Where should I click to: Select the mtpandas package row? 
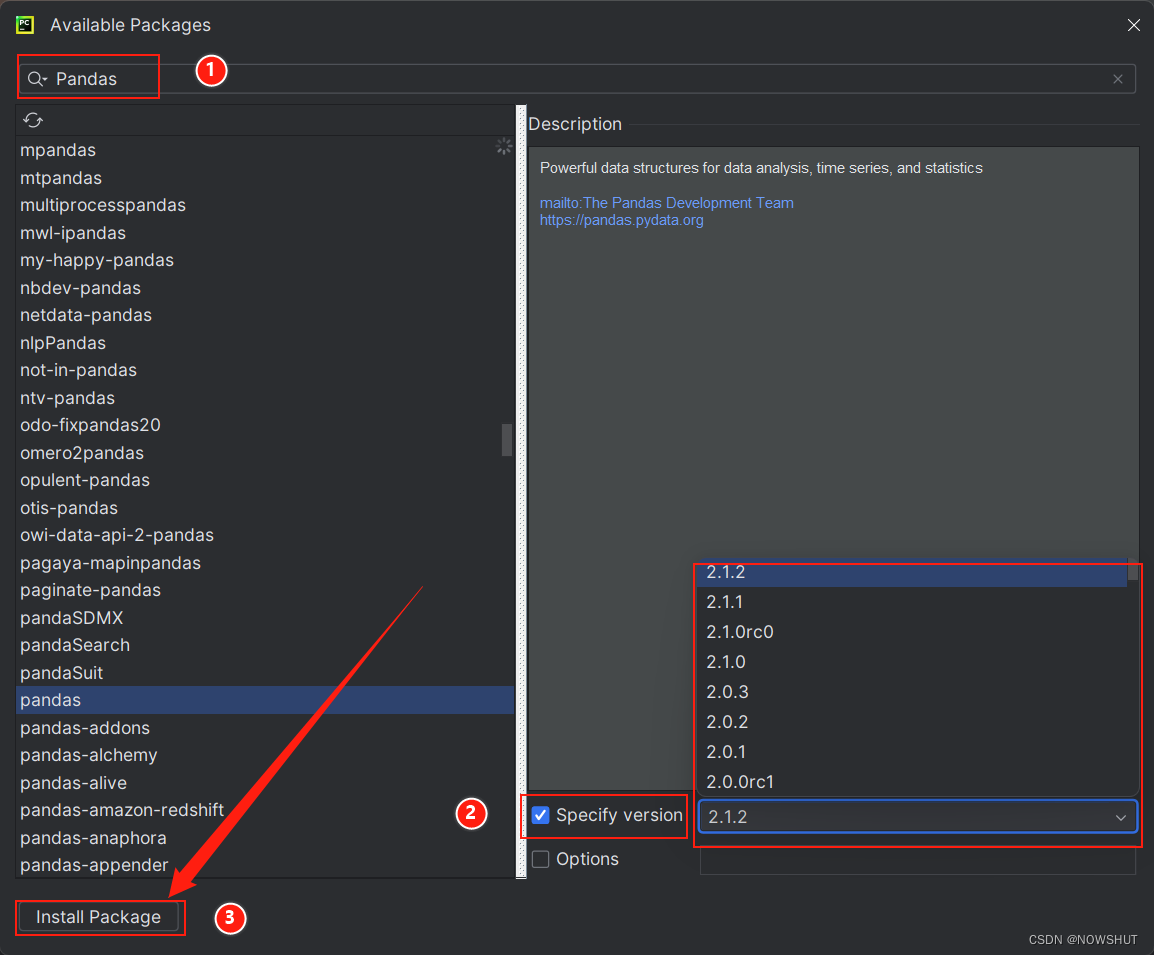(265, 178)
